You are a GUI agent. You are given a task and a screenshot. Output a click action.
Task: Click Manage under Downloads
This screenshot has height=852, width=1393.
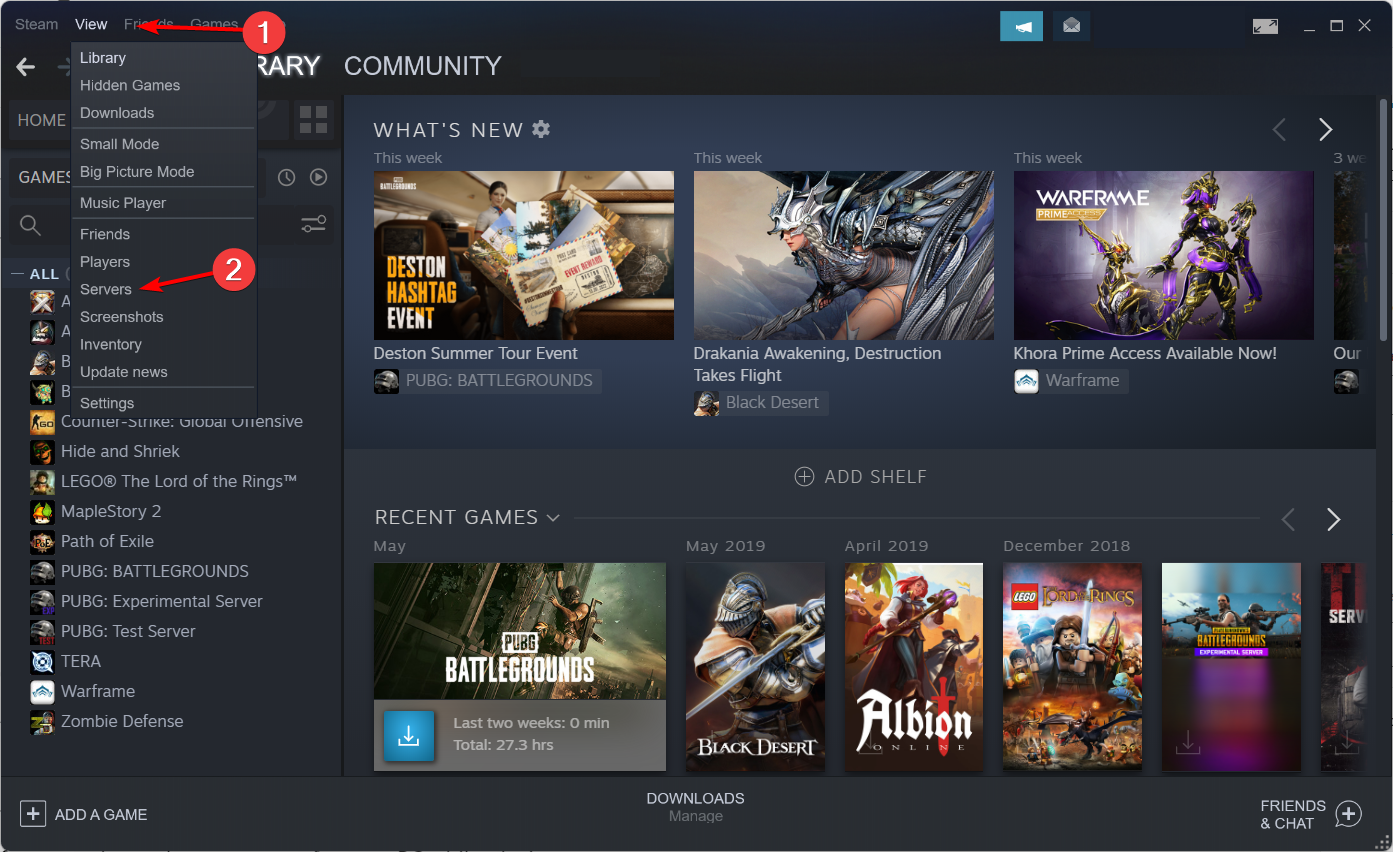click(x=695, y=816)
